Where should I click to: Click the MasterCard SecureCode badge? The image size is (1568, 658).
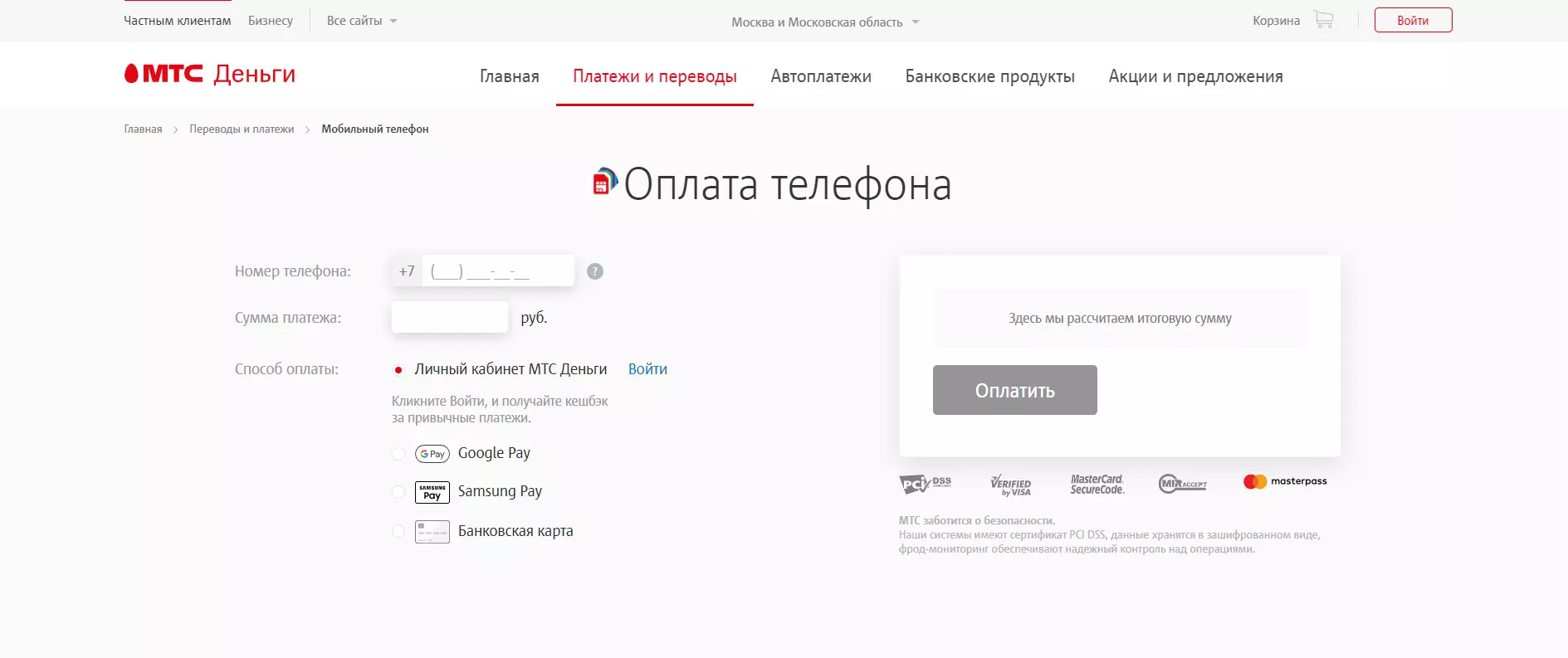click(1097, 485)
